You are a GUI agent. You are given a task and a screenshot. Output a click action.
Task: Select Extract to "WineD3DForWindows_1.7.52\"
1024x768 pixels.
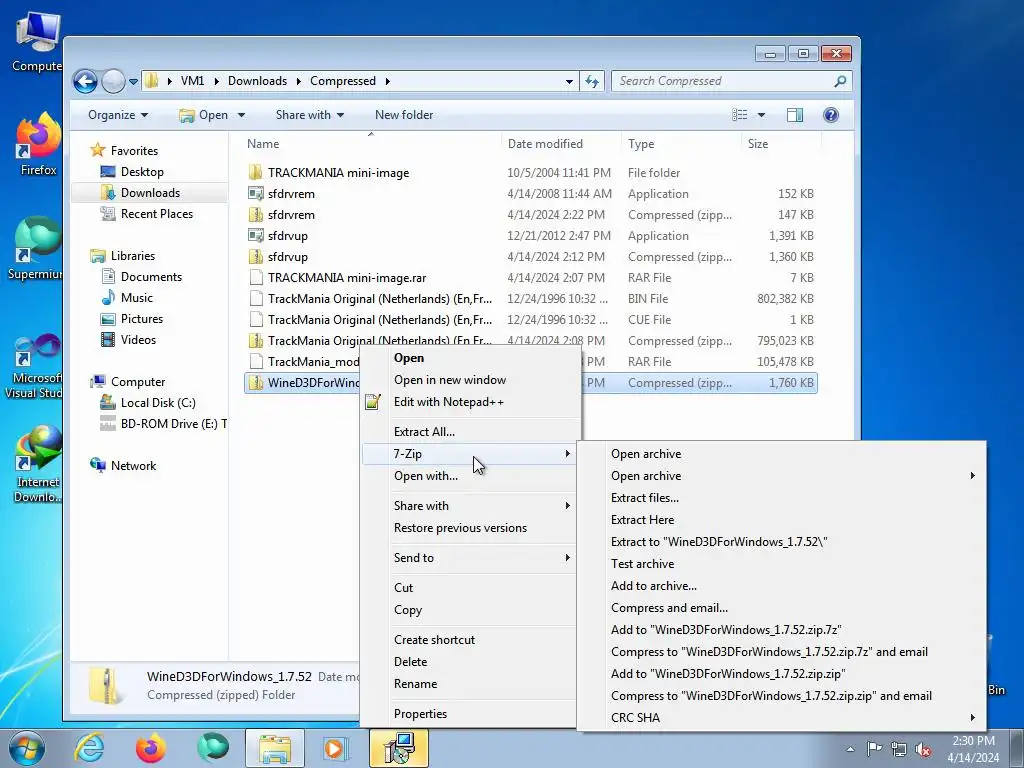781,542
